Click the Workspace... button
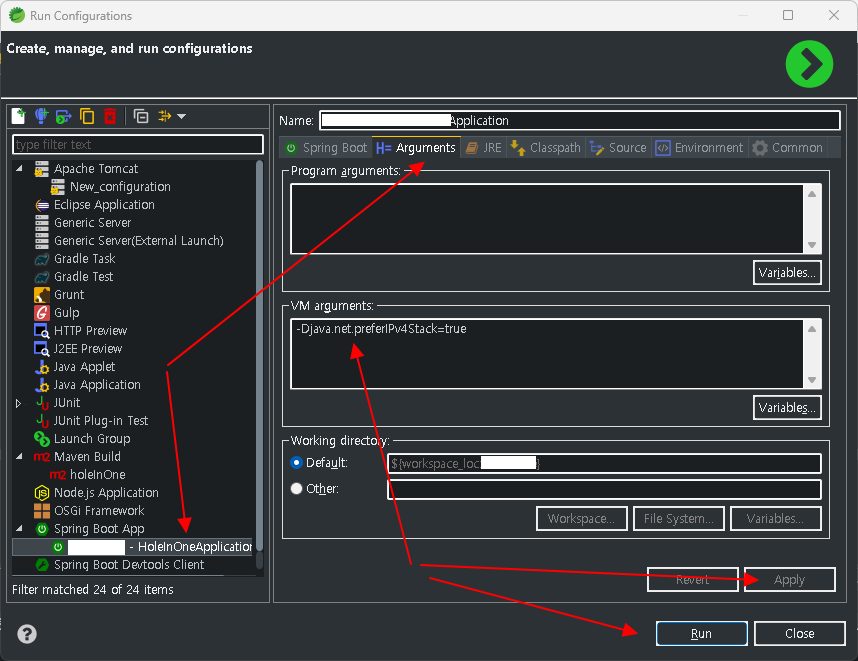858x661 pixels. point(581,519)
